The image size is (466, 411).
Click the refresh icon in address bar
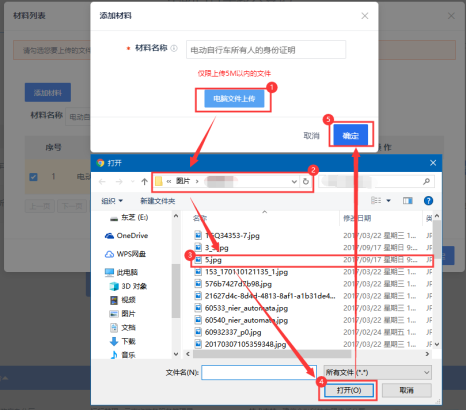pyautogui.click(x=306, y=182)
